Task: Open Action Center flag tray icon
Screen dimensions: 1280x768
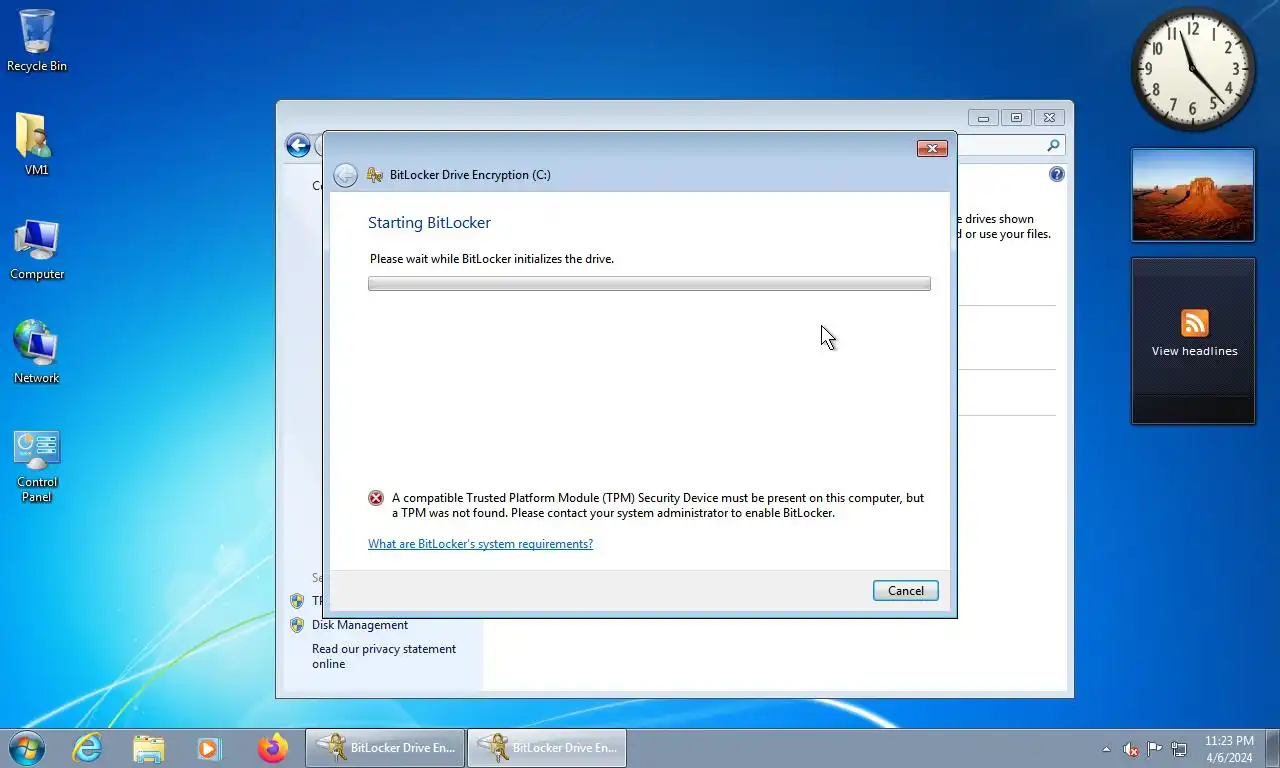Action: click(1155, 748)
